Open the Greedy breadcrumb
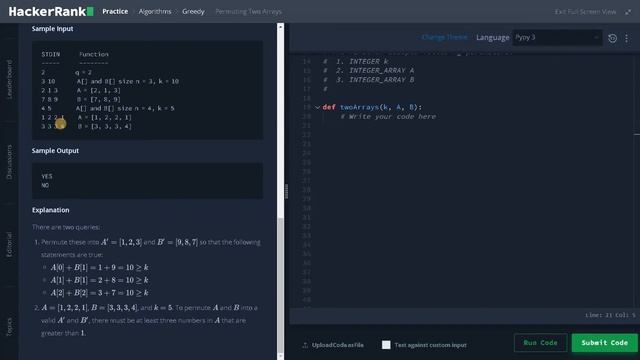The image size is (640, 360). pos(193,11)
